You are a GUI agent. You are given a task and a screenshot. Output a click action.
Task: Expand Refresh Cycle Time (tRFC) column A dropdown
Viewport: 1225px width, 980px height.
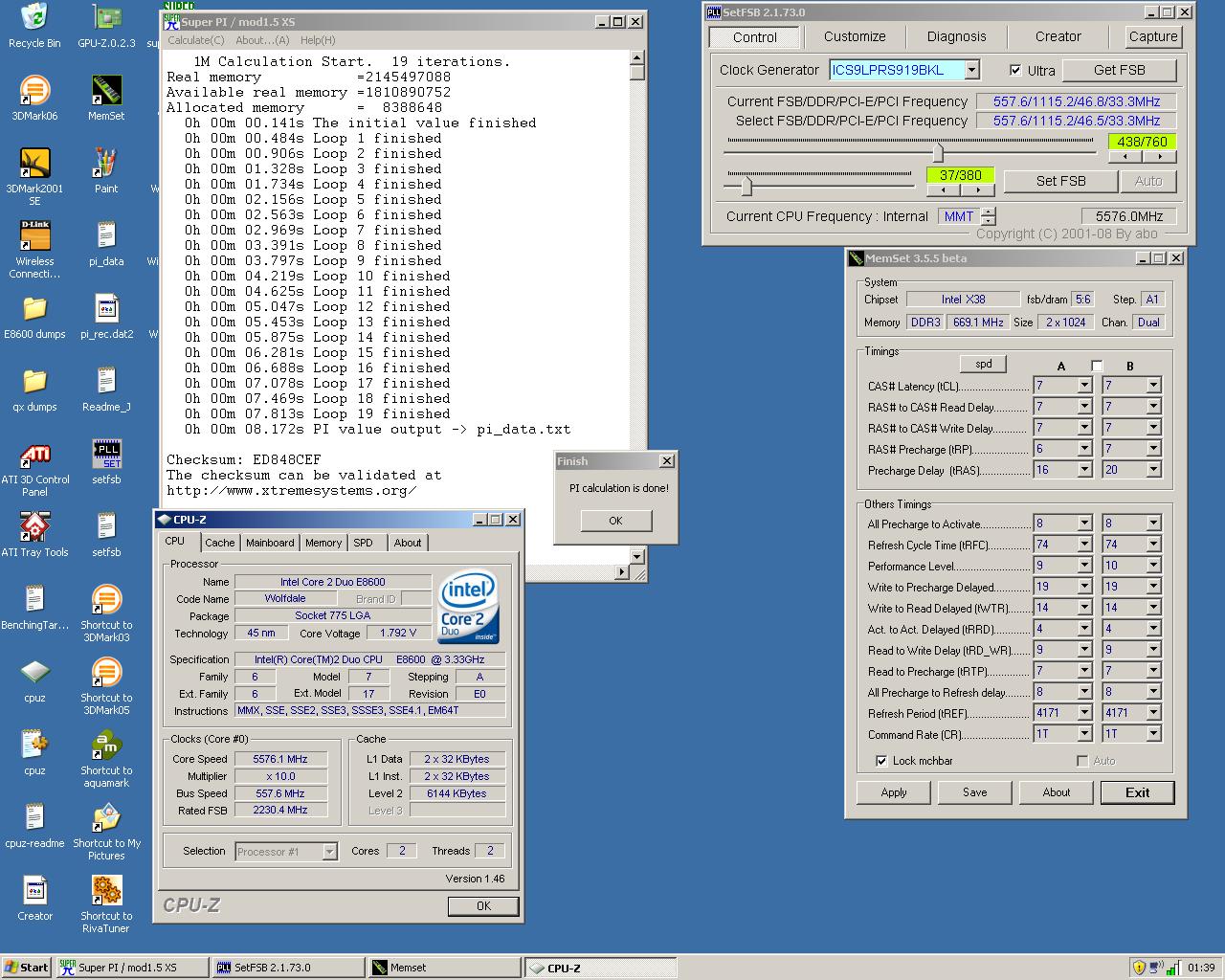(1084, 545)
